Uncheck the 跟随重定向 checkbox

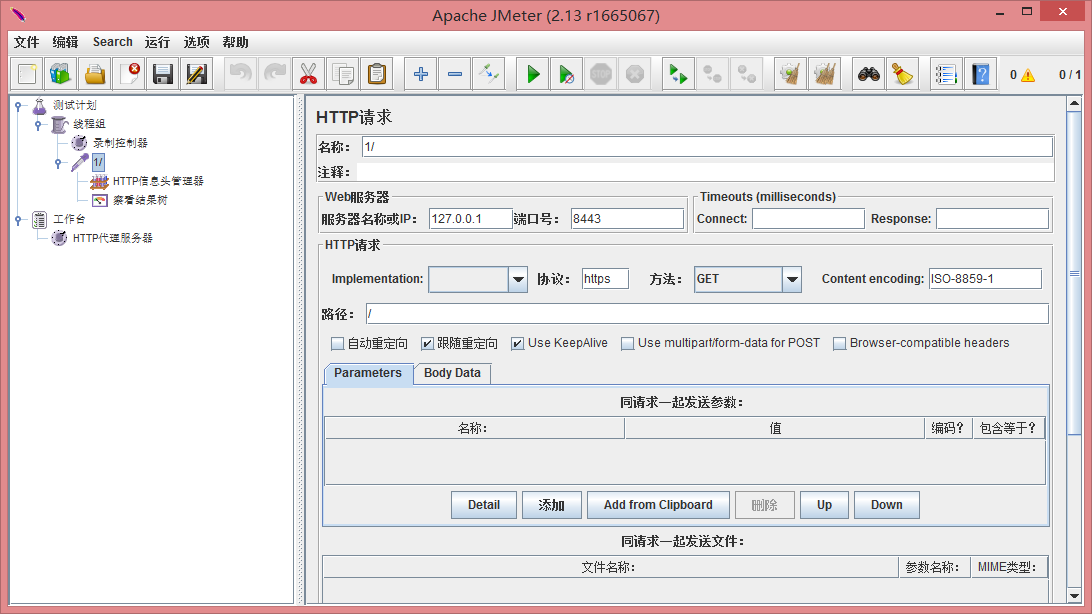pyautogui.click(x=428, y=343)
